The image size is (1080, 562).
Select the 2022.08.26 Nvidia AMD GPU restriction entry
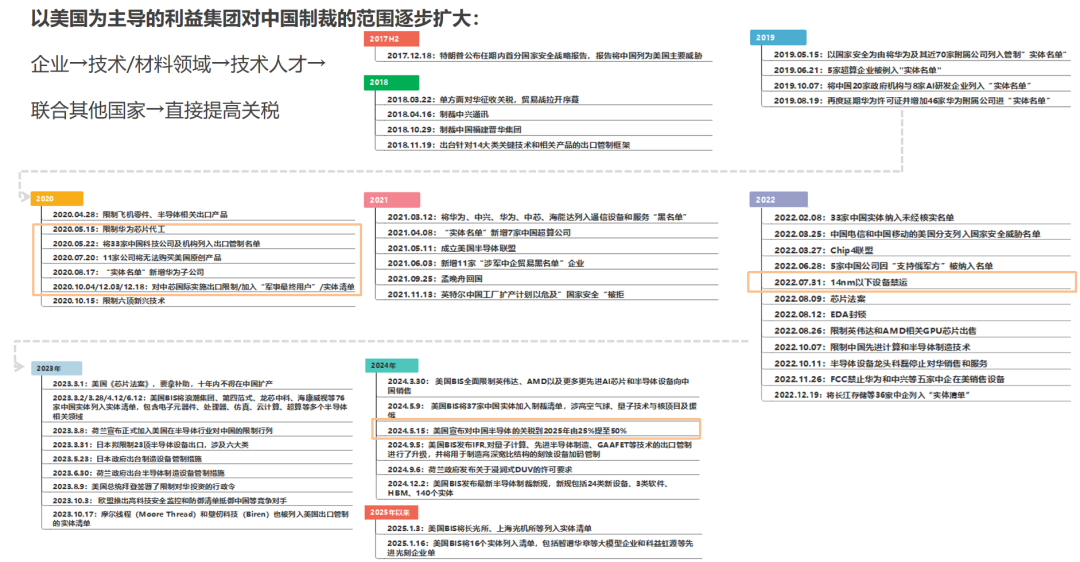(x=875, y=331)
